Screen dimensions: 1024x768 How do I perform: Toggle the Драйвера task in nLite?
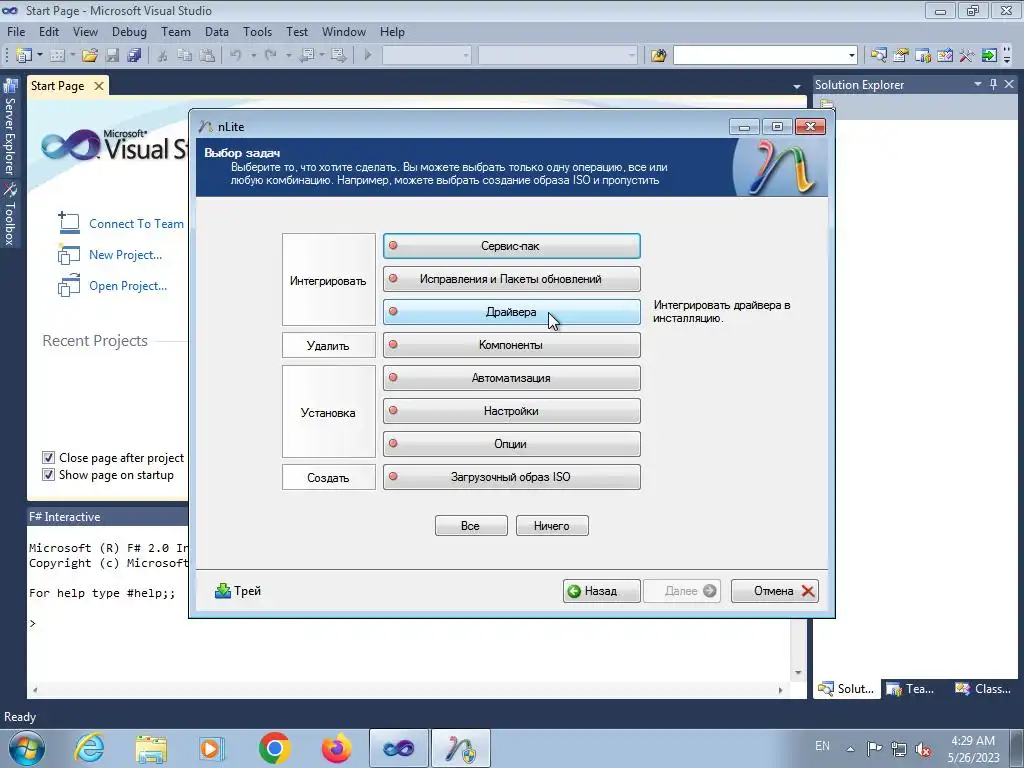511,312
